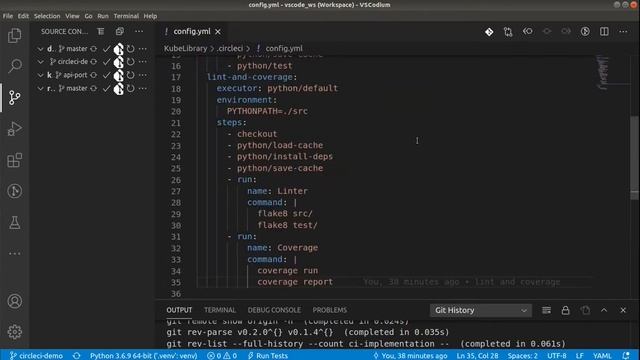Collapse the circleci-de repository row

pos(40,62)
